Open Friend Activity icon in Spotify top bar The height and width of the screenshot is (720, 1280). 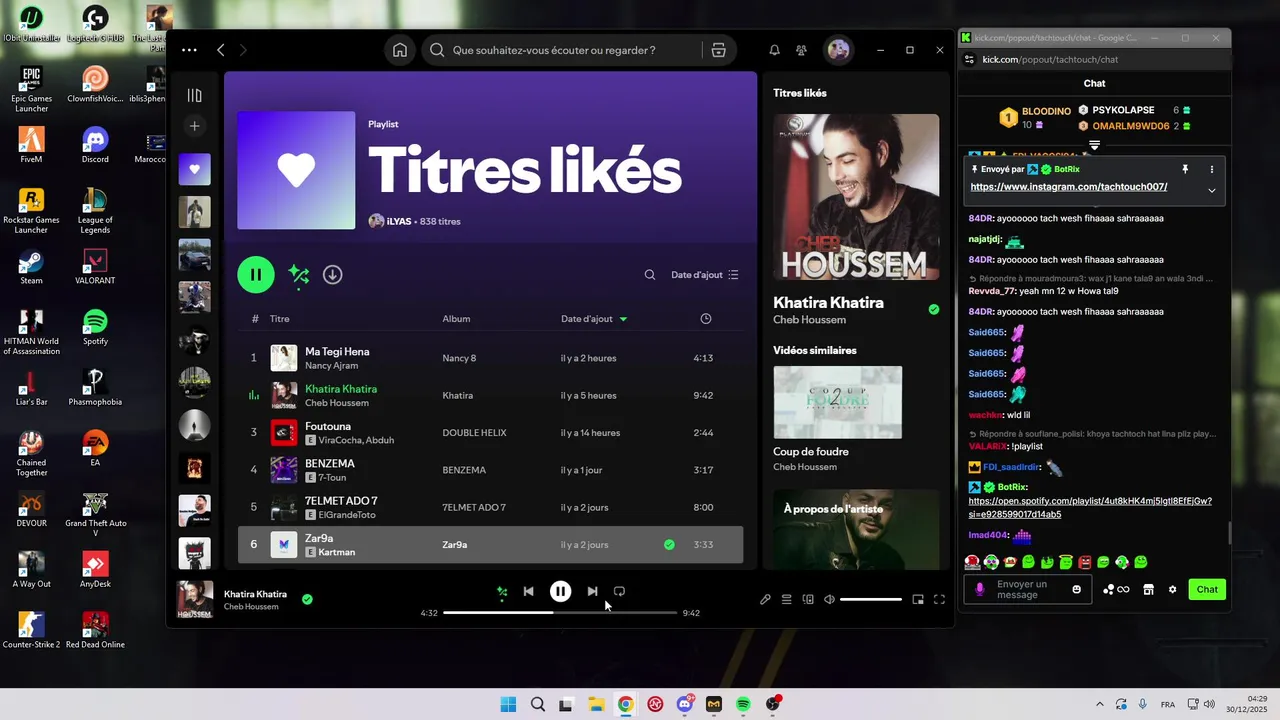pos(801,50)
